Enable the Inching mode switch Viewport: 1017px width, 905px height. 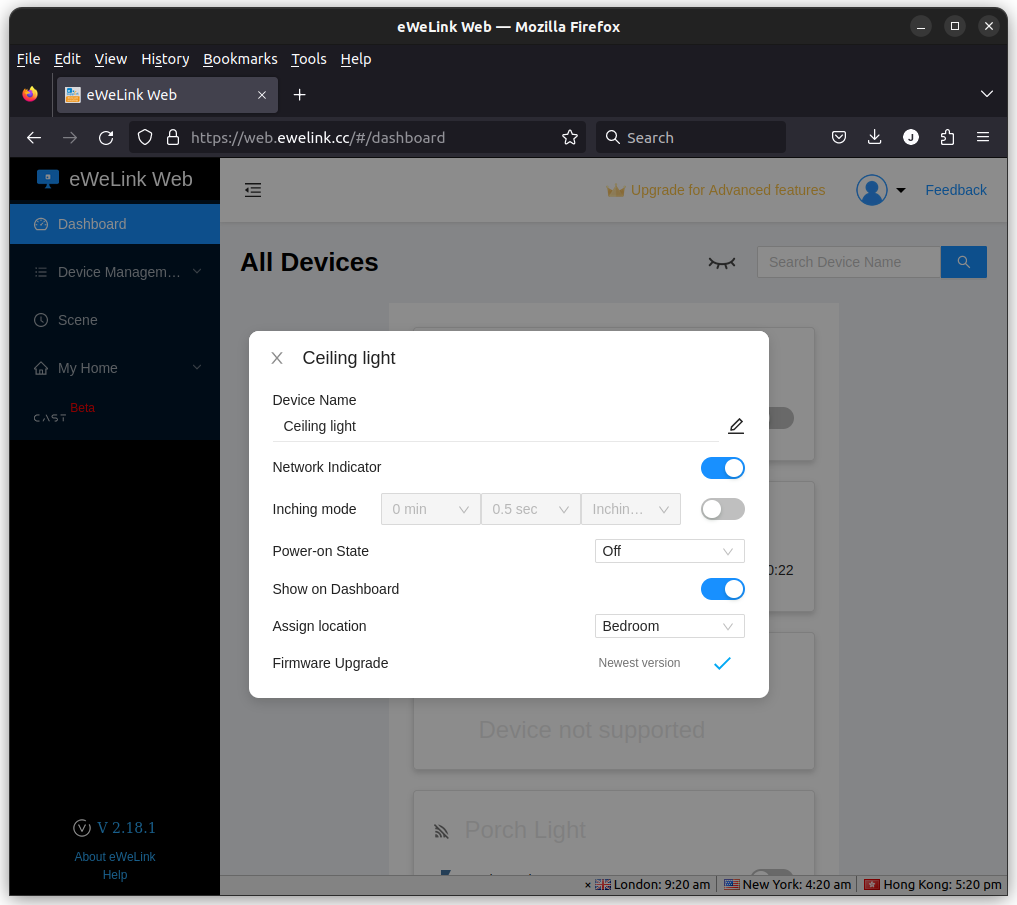coord(723,509)
